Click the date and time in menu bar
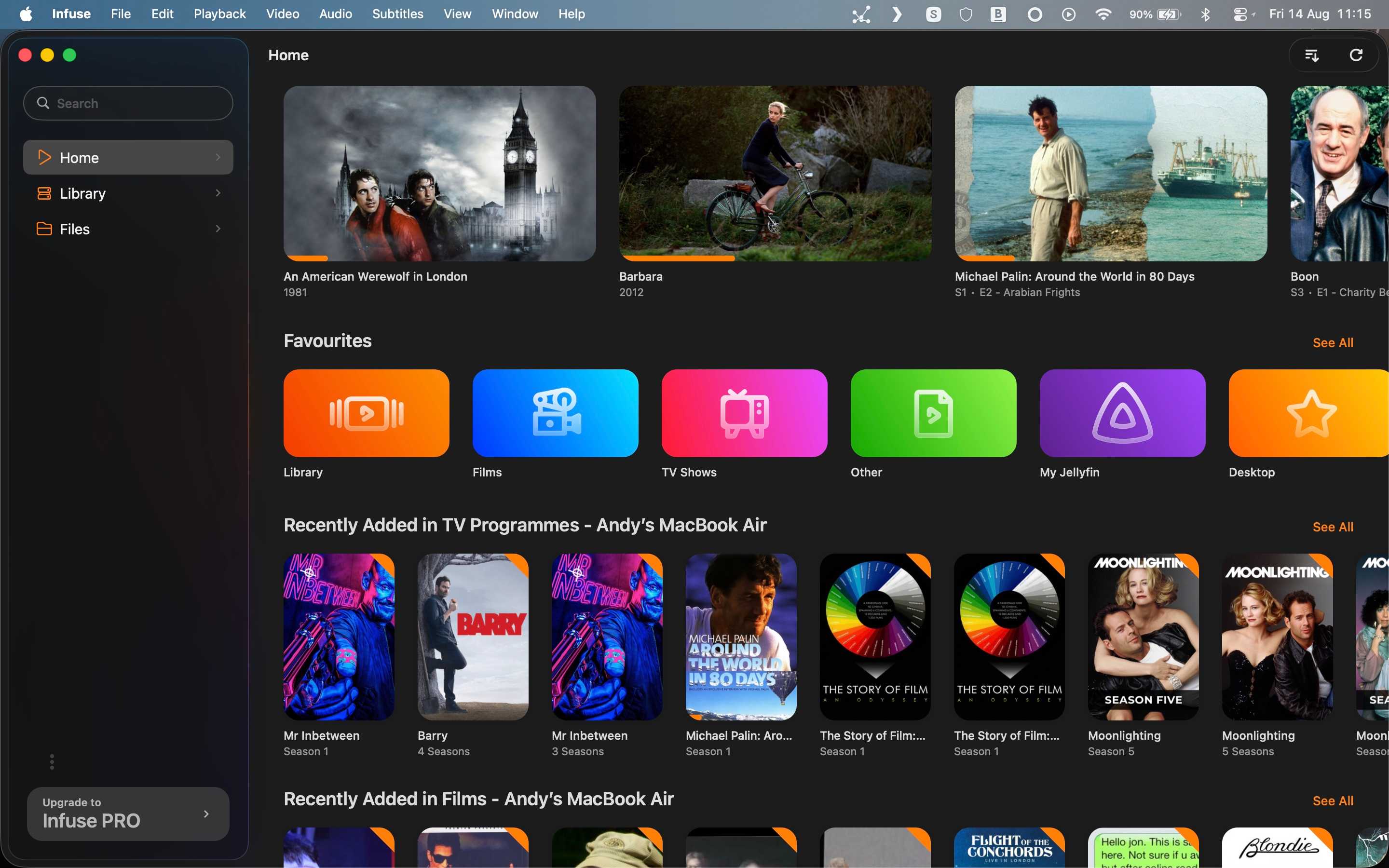 tap(1320, 14)
